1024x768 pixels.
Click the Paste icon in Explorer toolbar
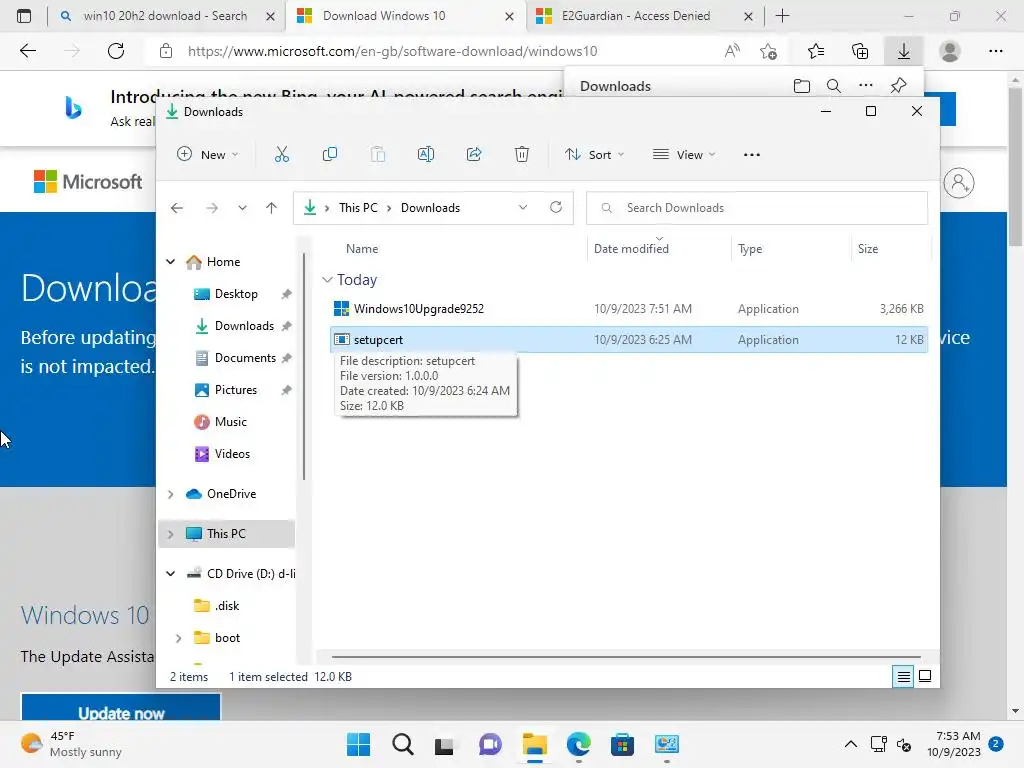[x=378, y=155]
